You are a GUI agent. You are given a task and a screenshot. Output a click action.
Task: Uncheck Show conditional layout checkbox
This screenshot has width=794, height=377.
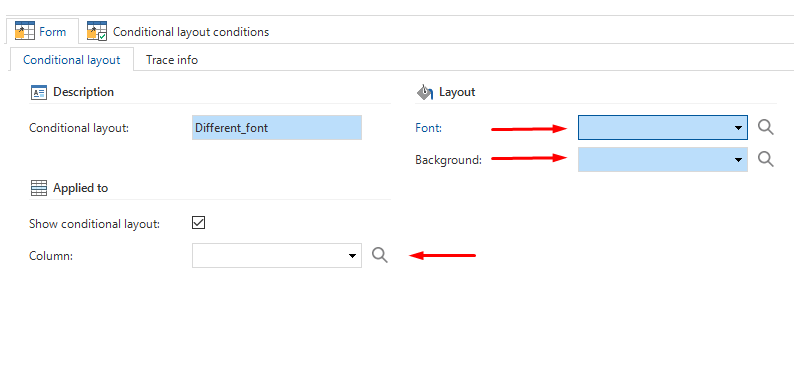pyautogui.click(x=198, y=223)
